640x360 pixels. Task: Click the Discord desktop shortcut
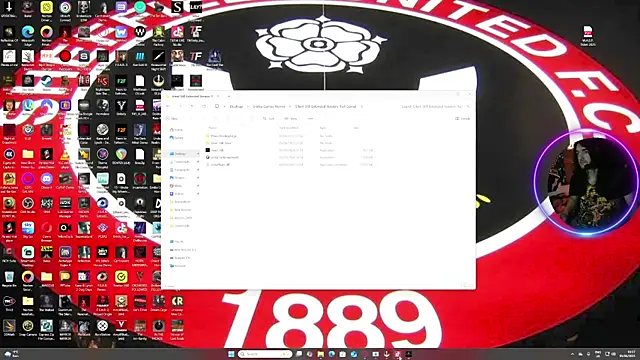[47, 181]
